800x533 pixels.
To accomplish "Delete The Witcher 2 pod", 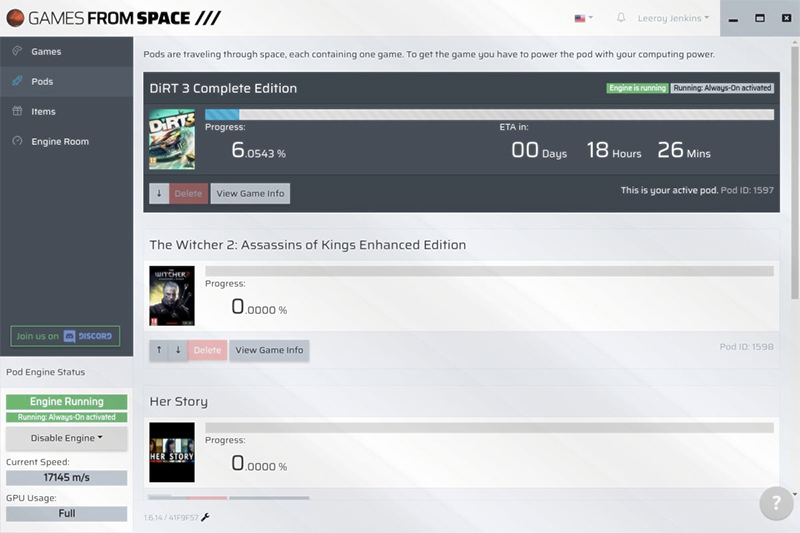I will tap(207, 350).
